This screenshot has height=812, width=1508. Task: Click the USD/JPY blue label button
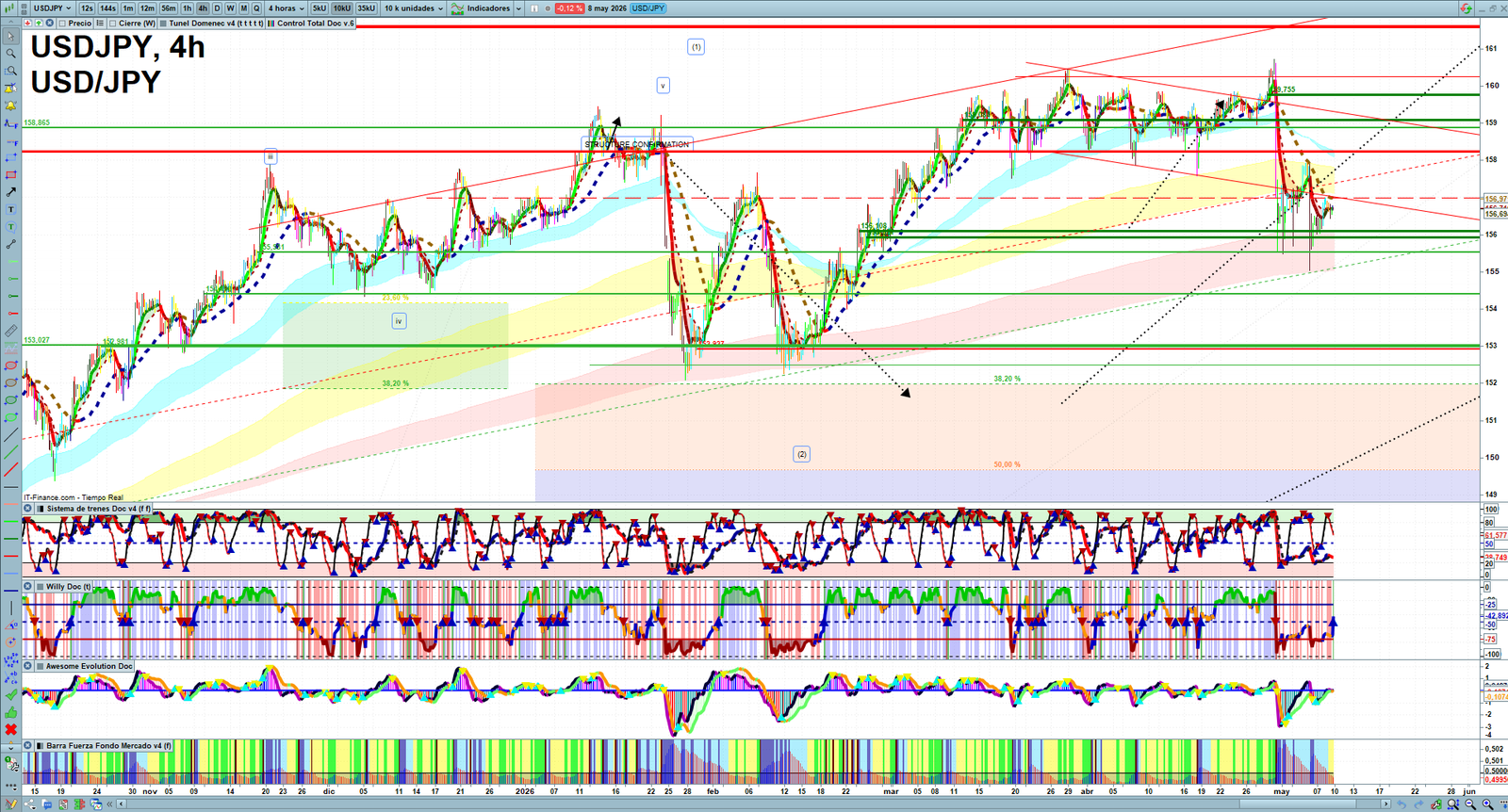(x=648, y=8)
